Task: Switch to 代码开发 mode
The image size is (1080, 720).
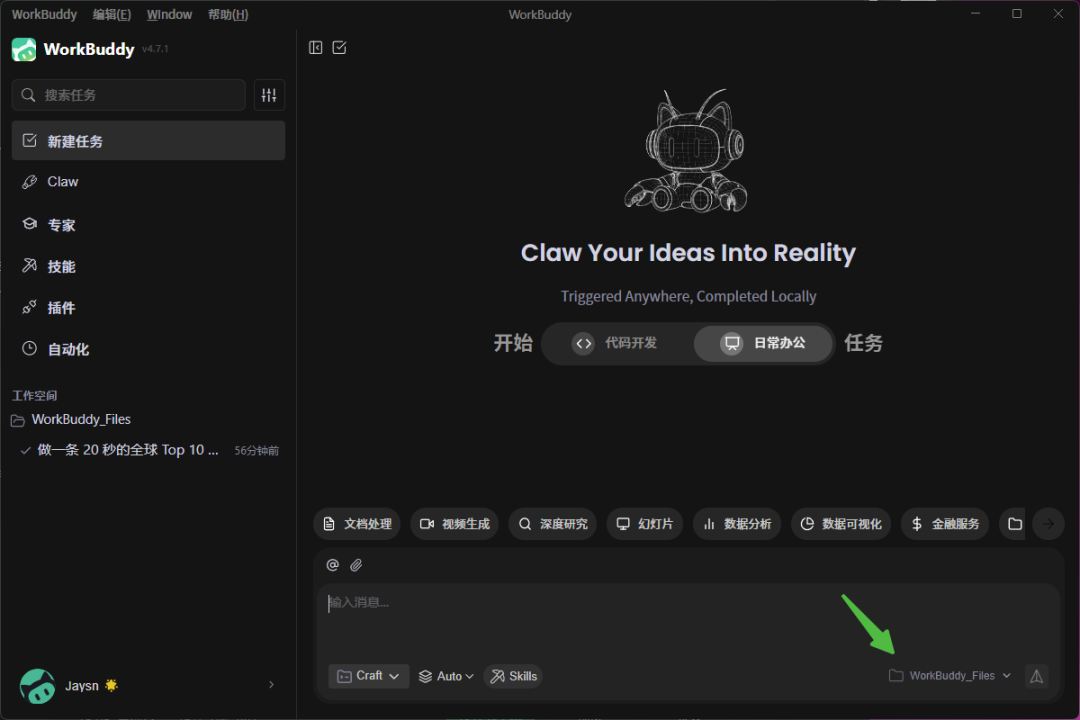Action: pyautogui.click(x=615, y=343)
